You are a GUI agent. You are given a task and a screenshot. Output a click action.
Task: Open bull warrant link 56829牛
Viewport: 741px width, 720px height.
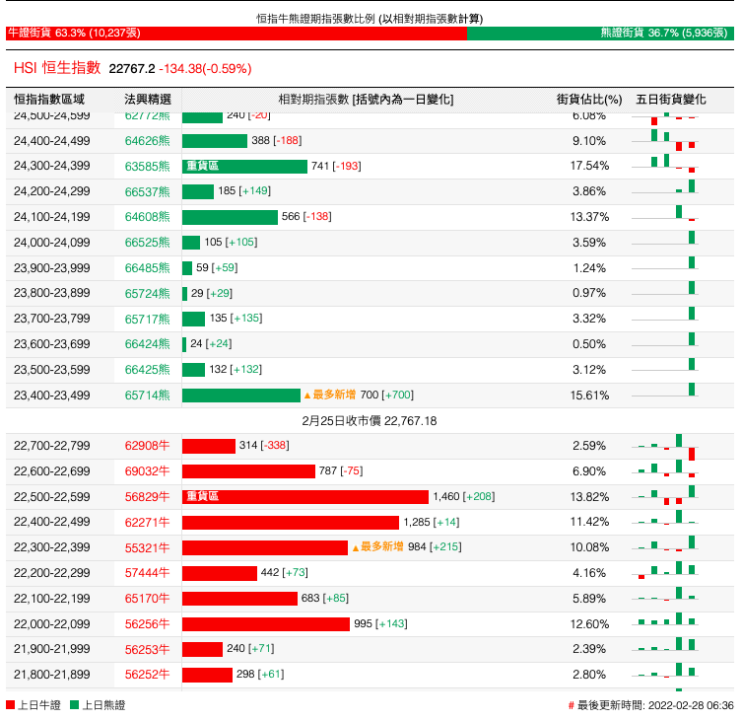click(147, 497)
